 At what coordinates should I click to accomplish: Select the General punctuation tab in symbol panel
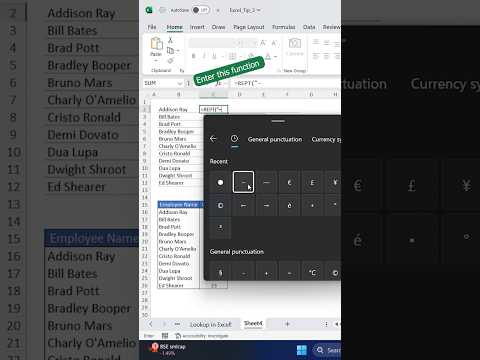click(275, 139)
